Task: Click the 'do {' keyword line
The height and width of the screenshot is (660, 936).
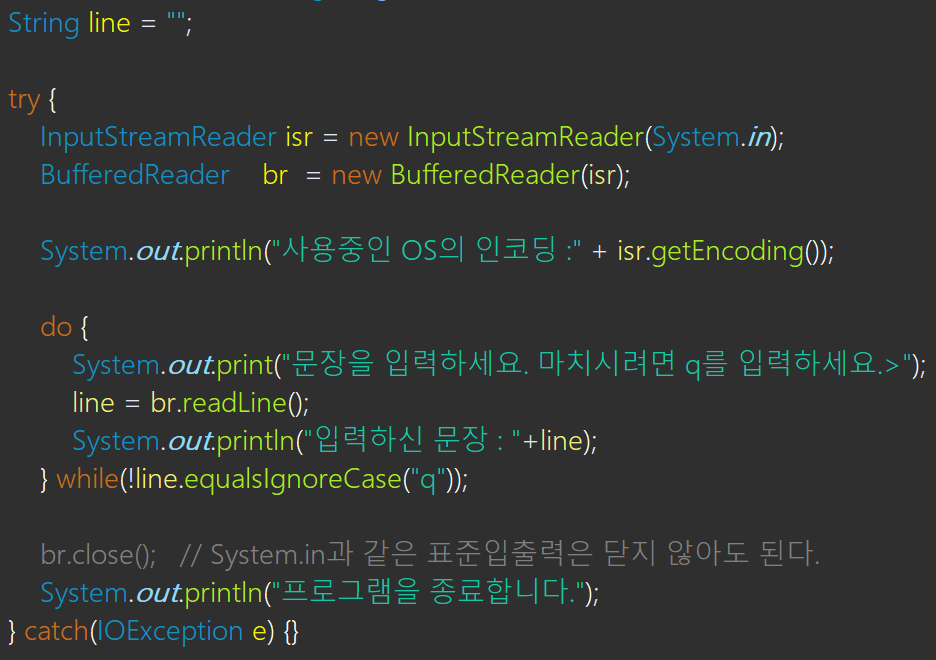Action: pos(64,327)
